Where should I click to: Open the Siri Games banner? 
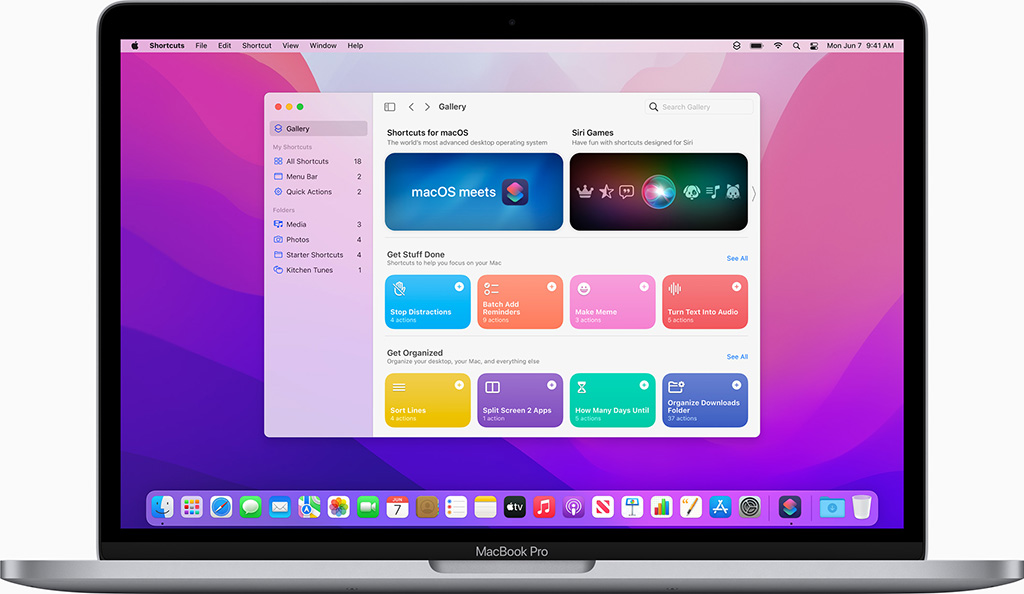coord(658,192)
